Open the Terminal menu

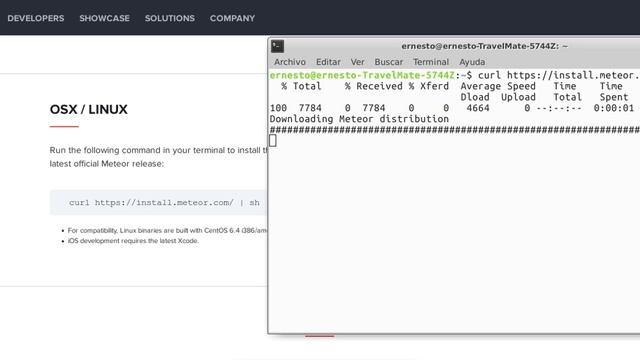[431, 62]
